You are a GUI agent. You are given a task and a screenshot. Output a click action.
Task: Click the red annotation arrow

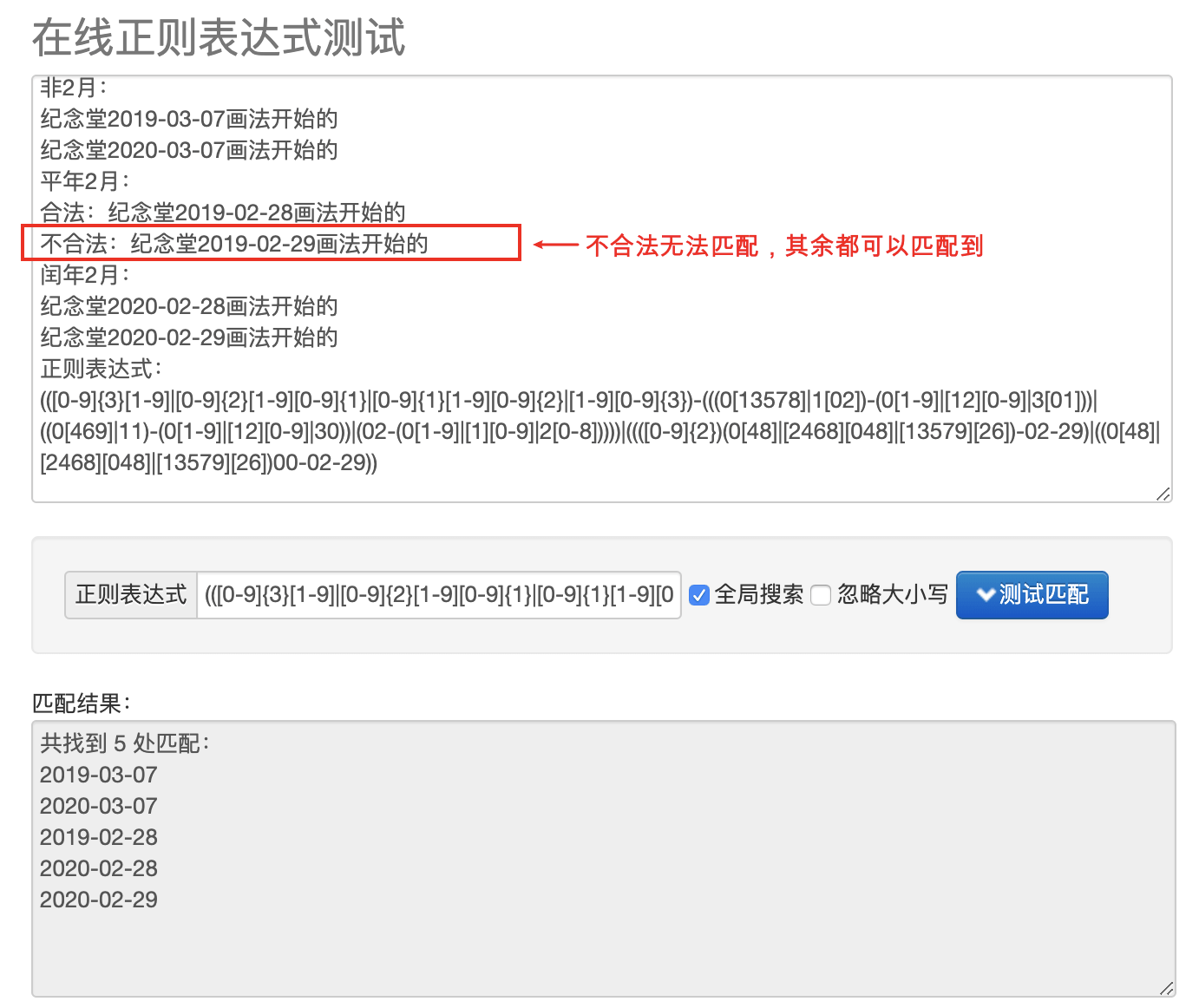tap(555, 245)
